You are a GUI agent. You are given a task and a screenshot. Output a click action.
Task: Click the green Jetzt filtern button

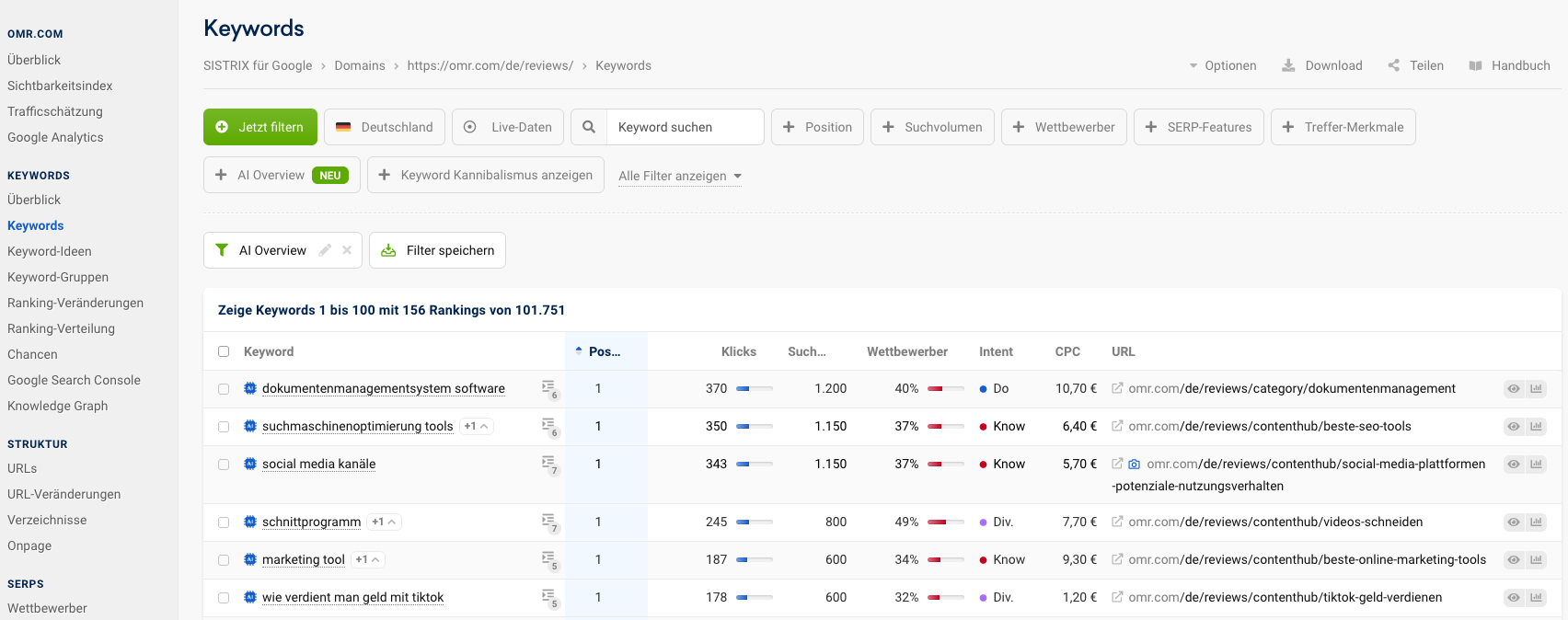tap(260, 127)
